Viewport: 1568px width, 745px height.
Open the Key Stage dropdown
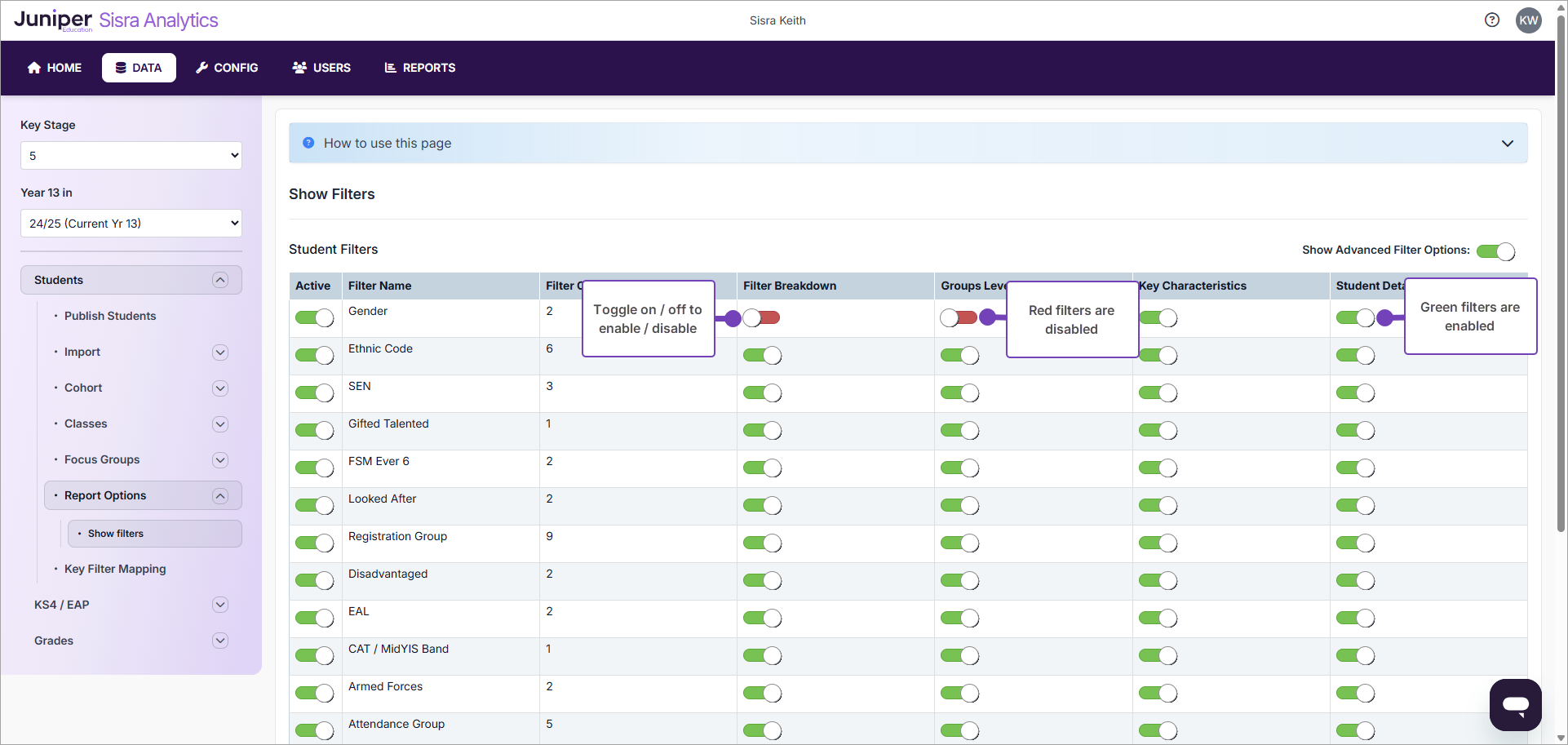tap(131, 156)
